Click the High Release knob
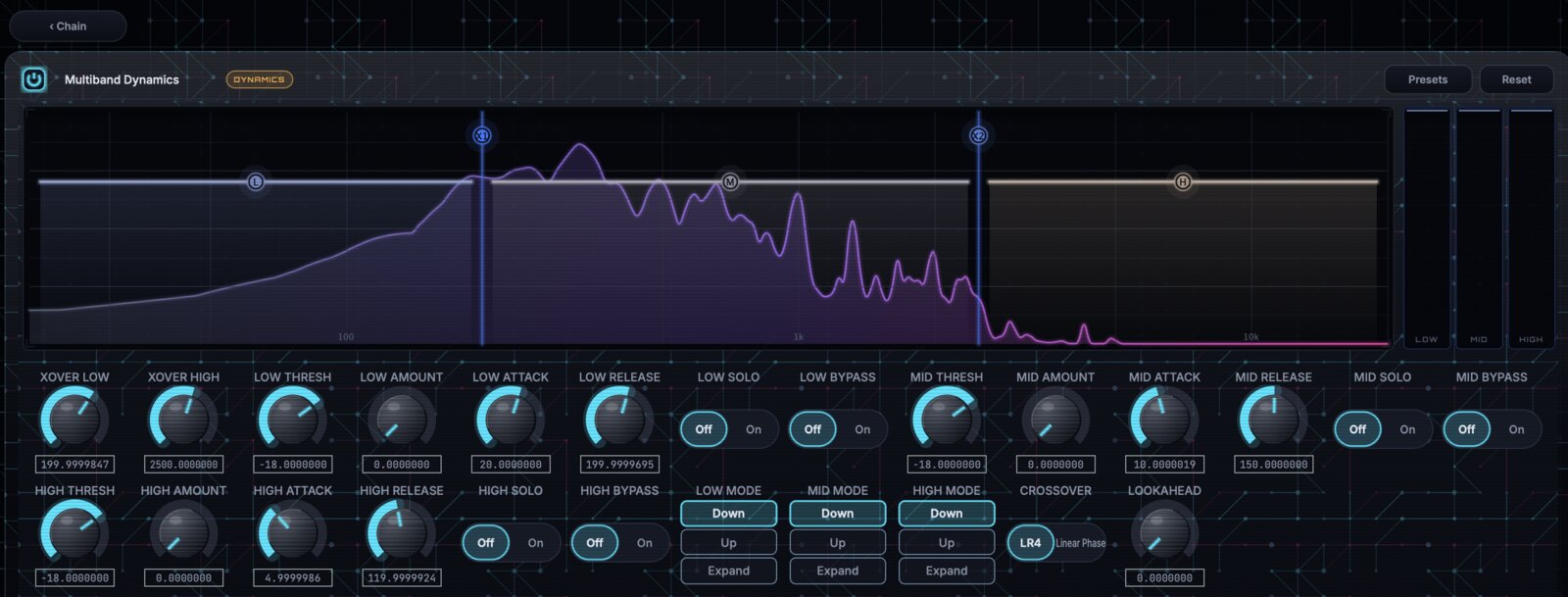1568x597 pixels. pyautogui.click(x=402, y=532)
